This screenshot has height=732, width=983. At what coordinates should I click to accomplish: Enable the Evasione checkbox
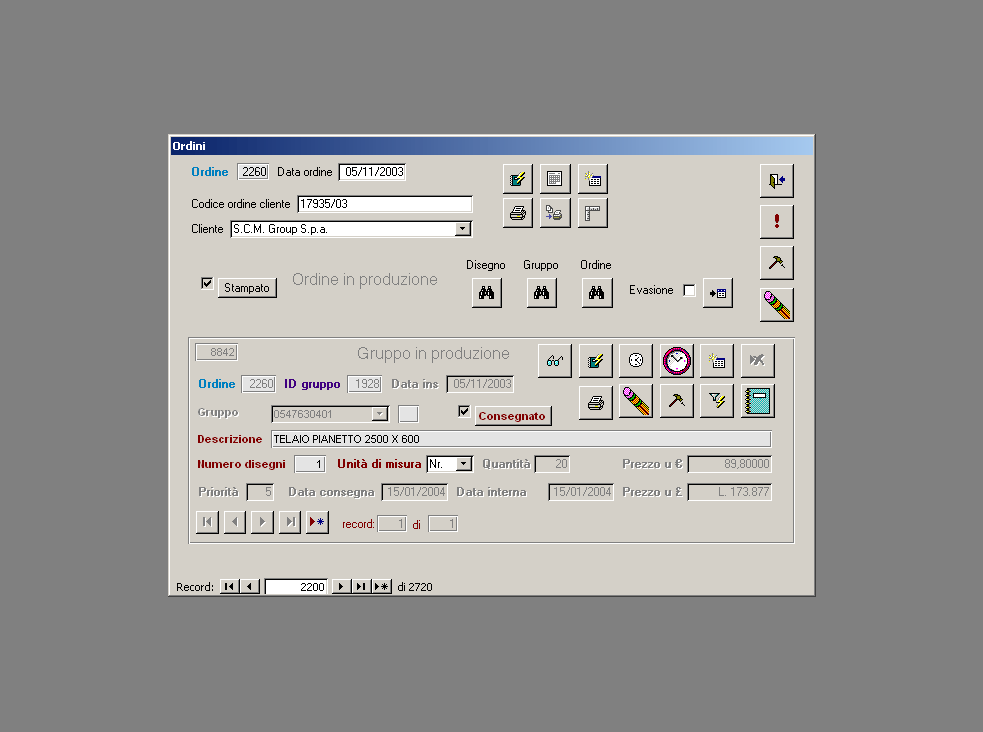689,290
